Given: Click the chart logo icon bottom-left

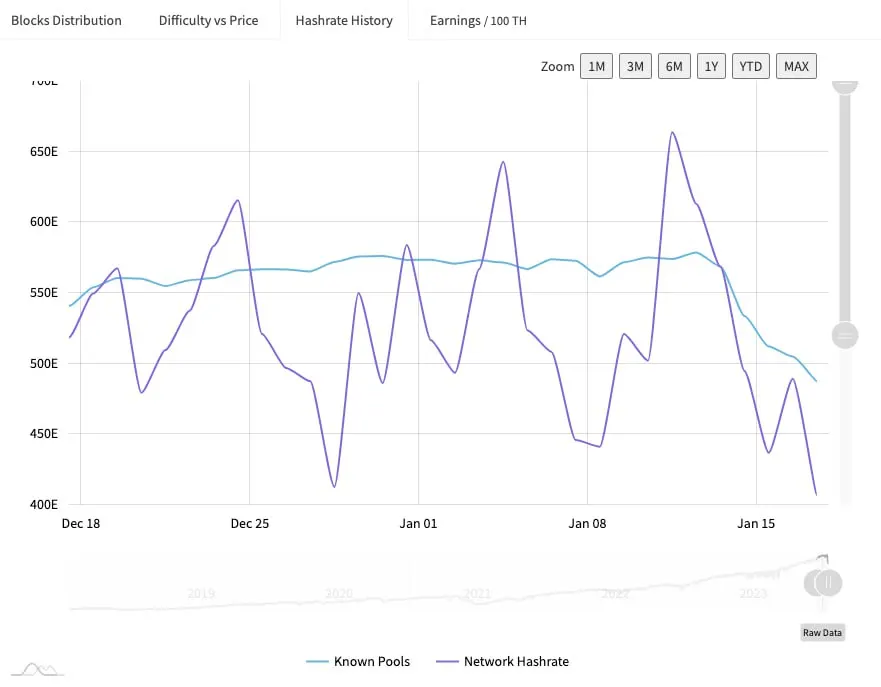Looking at the screenshot, I should 37,669.
